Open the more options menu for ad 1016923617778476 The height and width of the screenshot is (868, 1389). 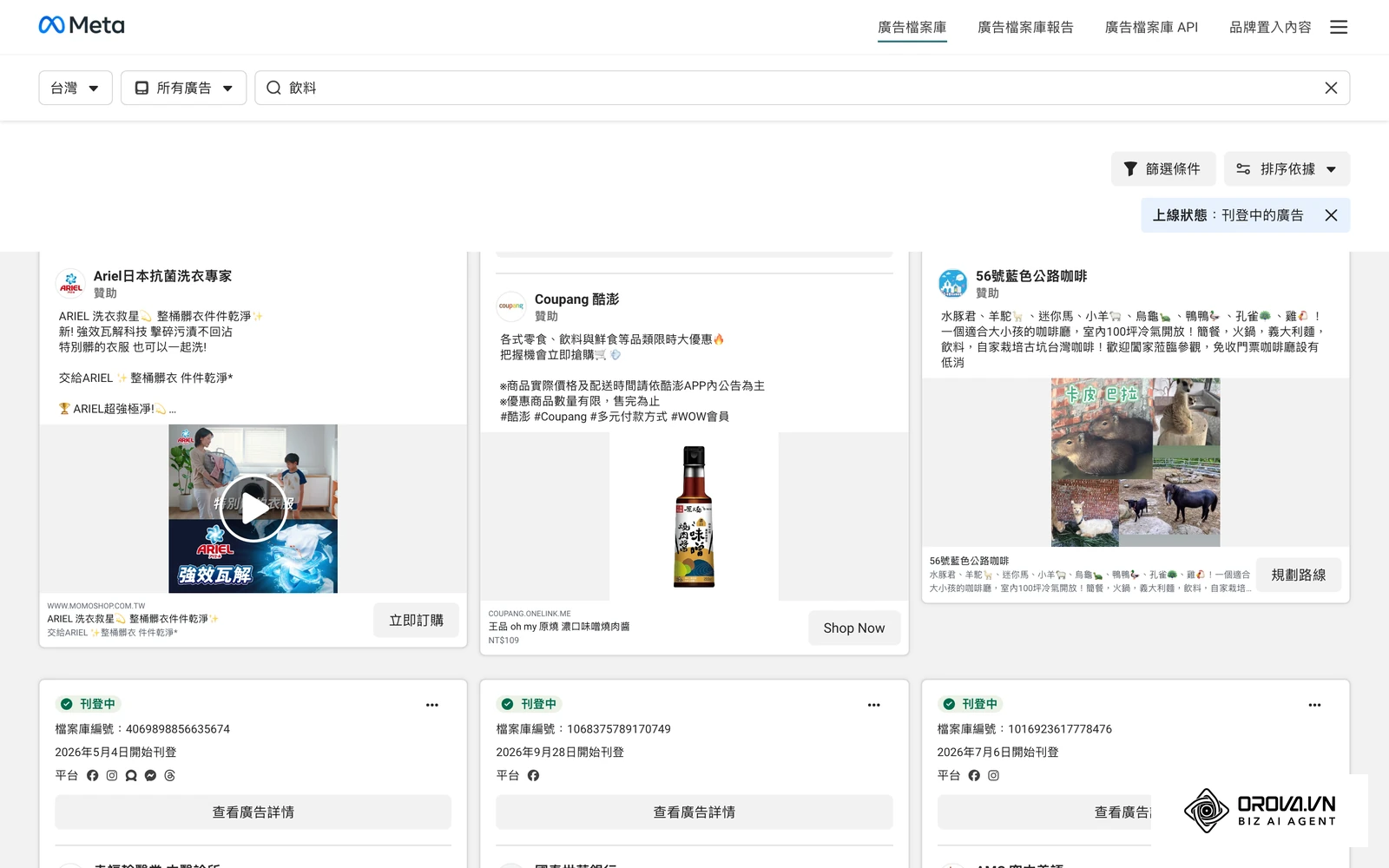pyautogui.click(x=1314, y=705)
